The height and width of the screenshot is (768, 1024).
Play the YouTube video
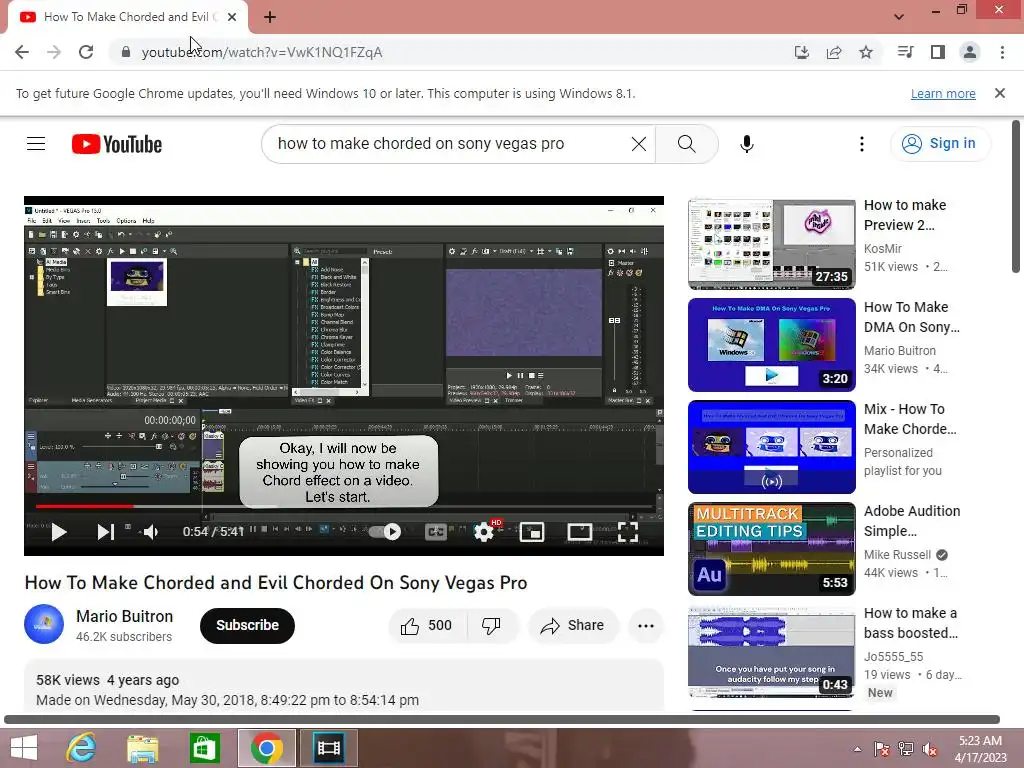[x=59, y=532]
